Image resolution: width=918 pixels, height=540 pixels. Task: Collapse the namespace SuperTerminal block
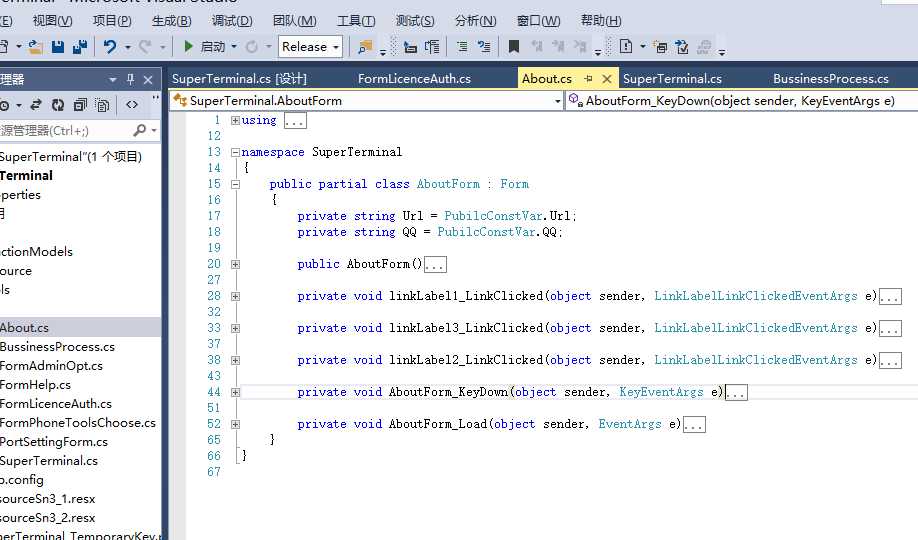(x=235, y=152)
